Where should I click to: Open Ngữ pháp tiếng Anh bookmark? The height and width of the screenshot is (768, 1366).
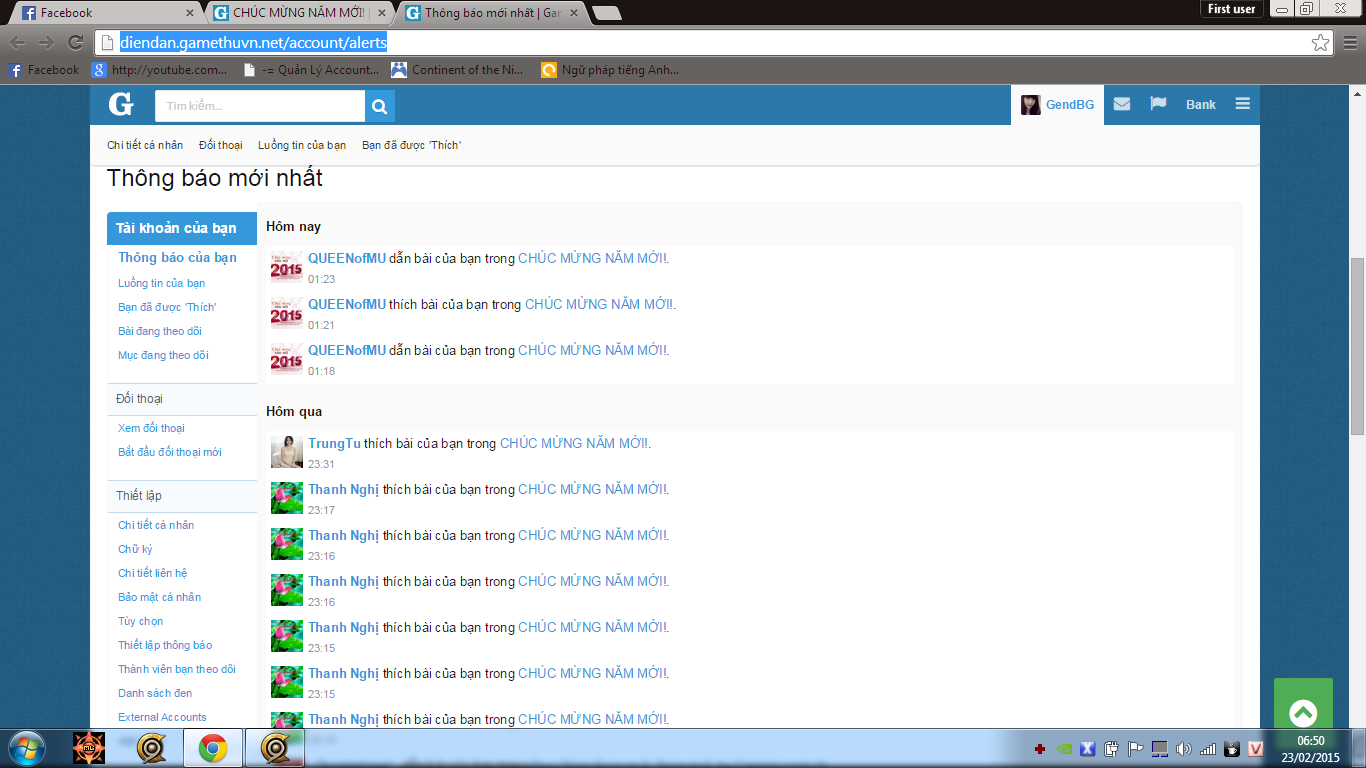pyautogui.click(x=610, y=70)
